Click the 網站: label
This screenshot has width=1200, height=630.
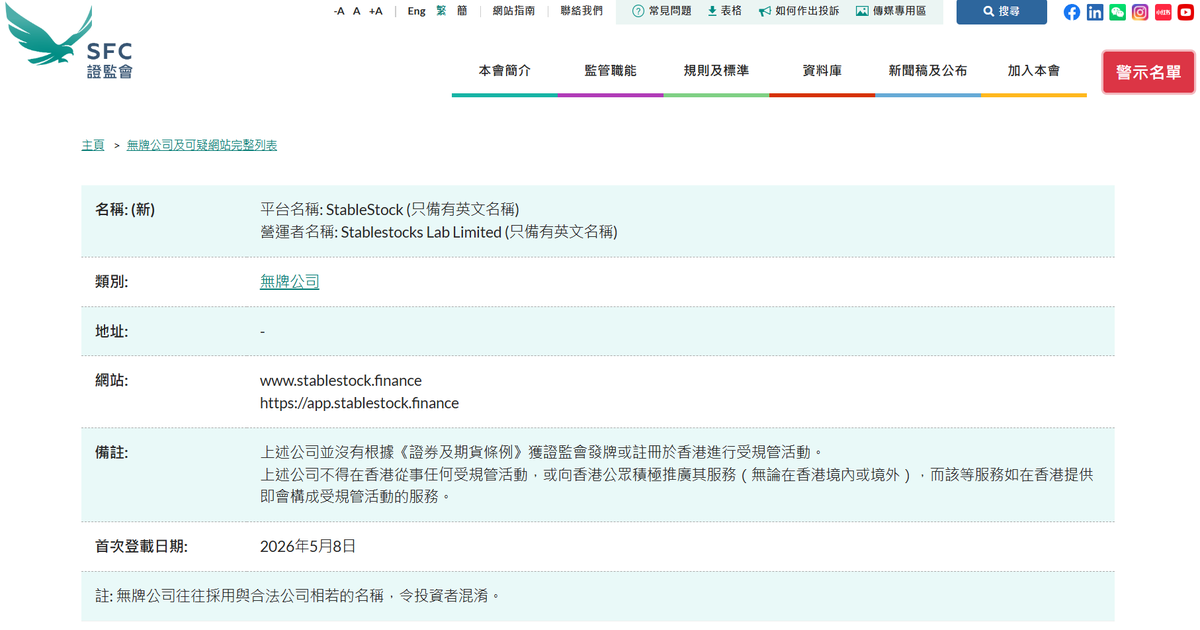tap(112, 381)
